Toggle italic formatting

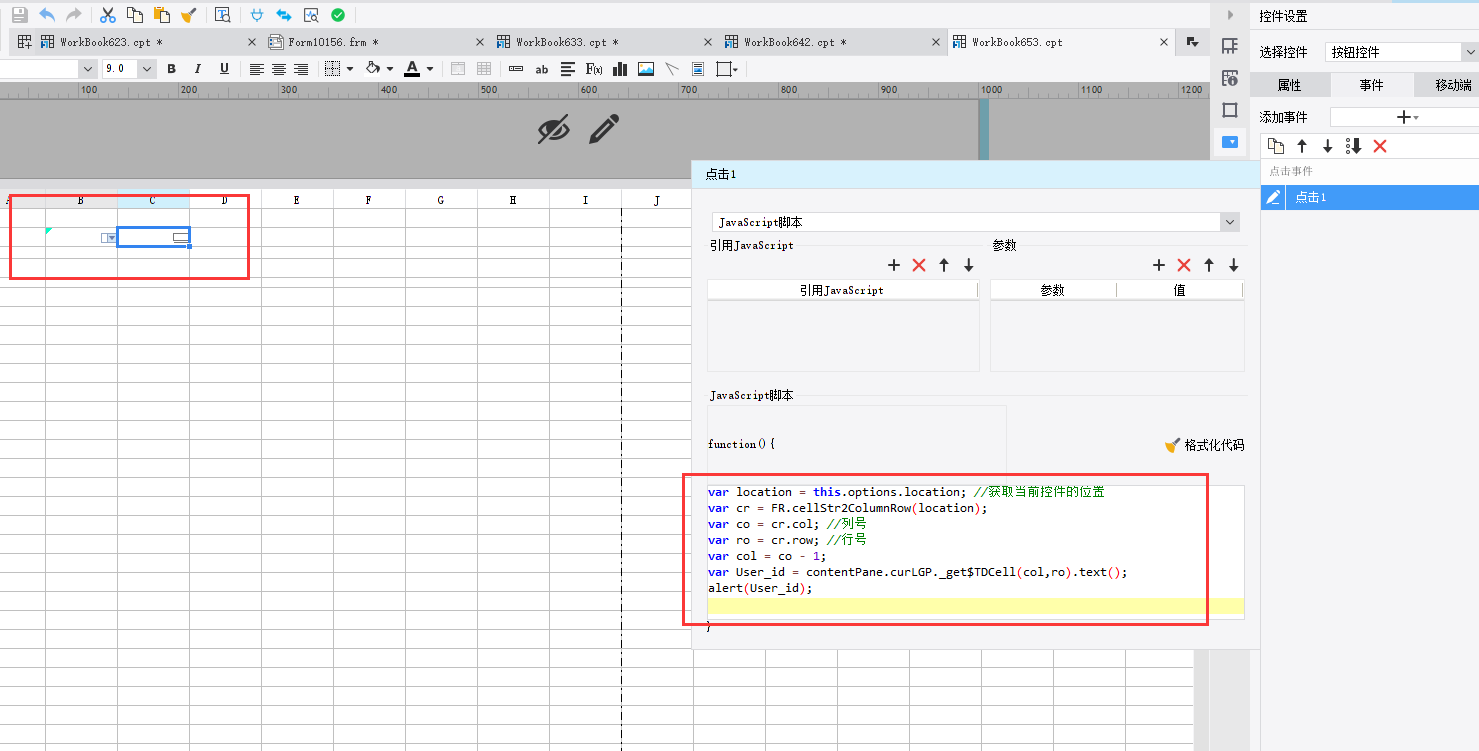point(197,69)
